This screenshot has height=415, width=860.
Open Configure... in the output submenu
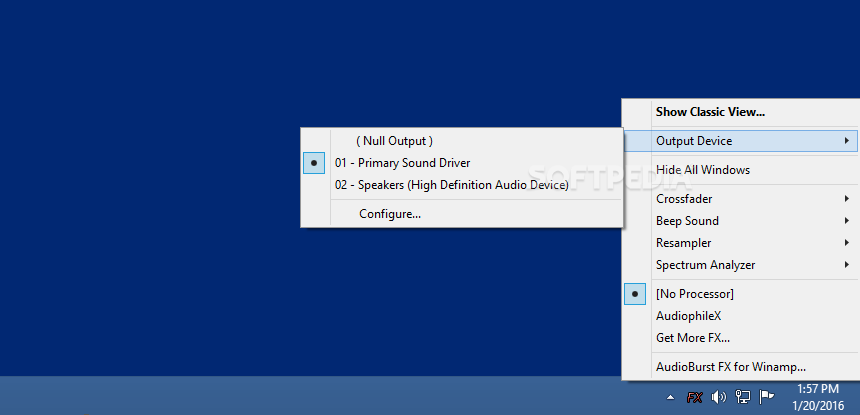click(462, 214)
